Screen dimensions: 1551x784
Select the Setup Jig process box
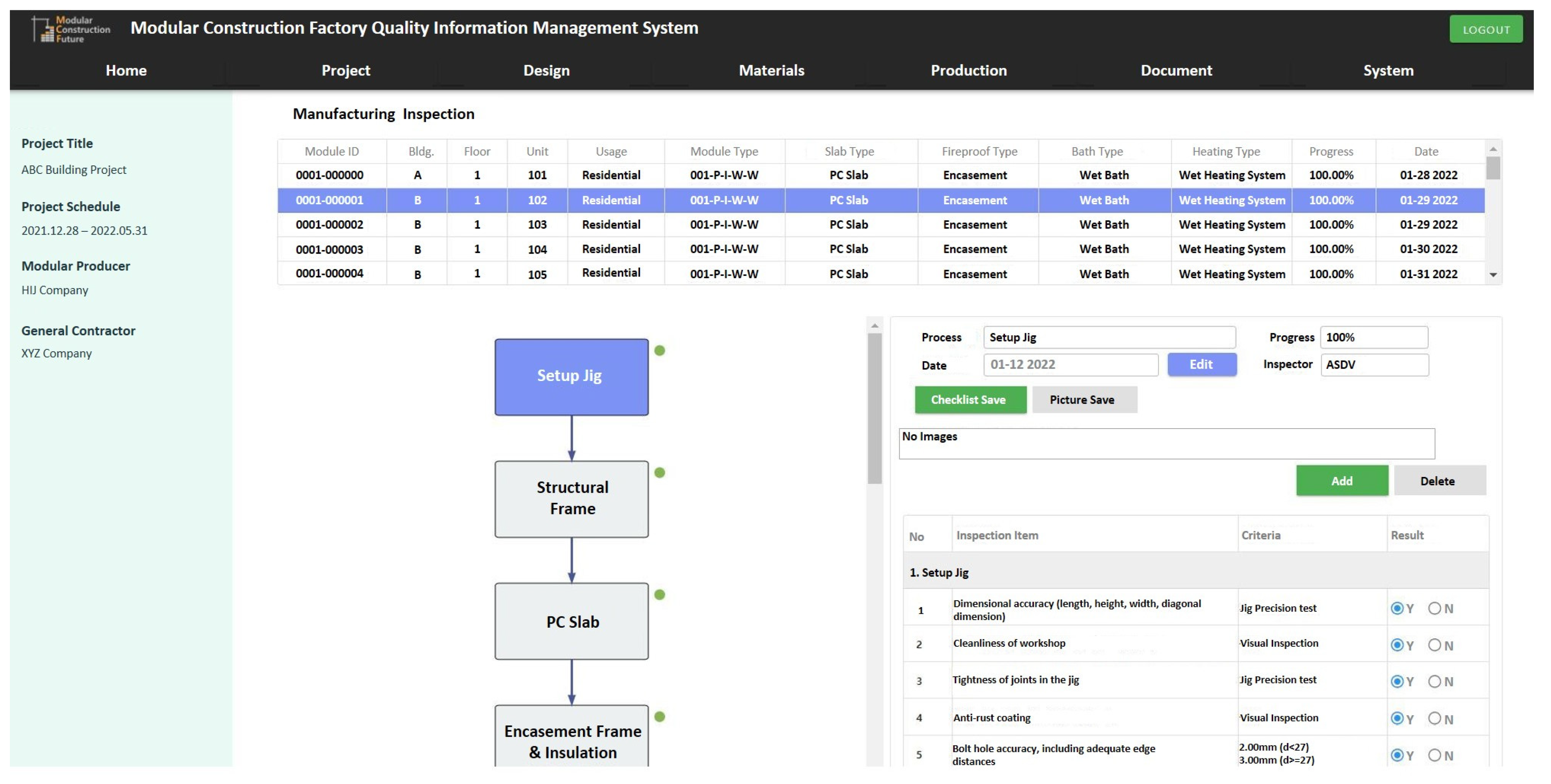point(571,377)
